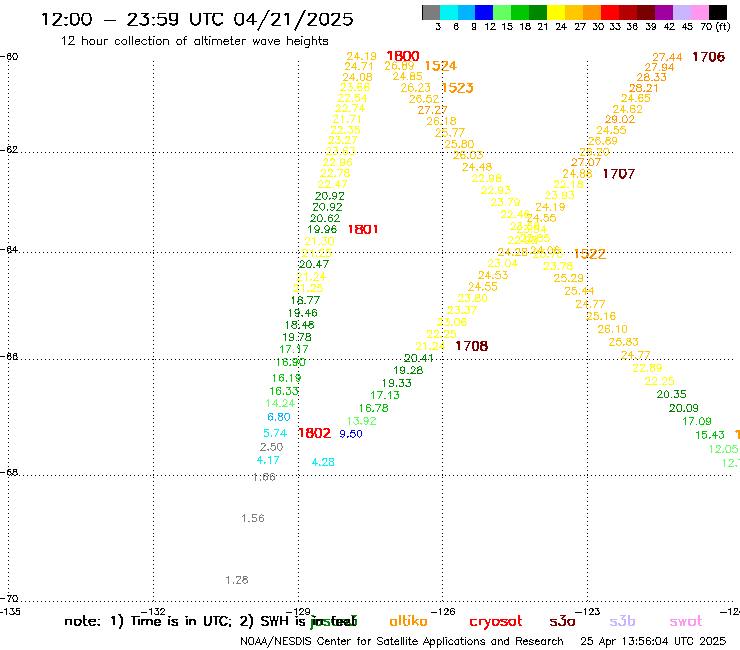Screen dimensions: 740x650
Task: Select the wave height value 26.10
Action: pyautogui.click(x=613, y=329)
